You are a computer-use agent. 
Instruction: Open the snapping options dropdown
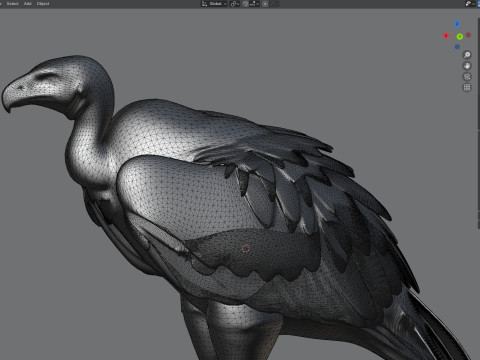[x=254, y=4]
